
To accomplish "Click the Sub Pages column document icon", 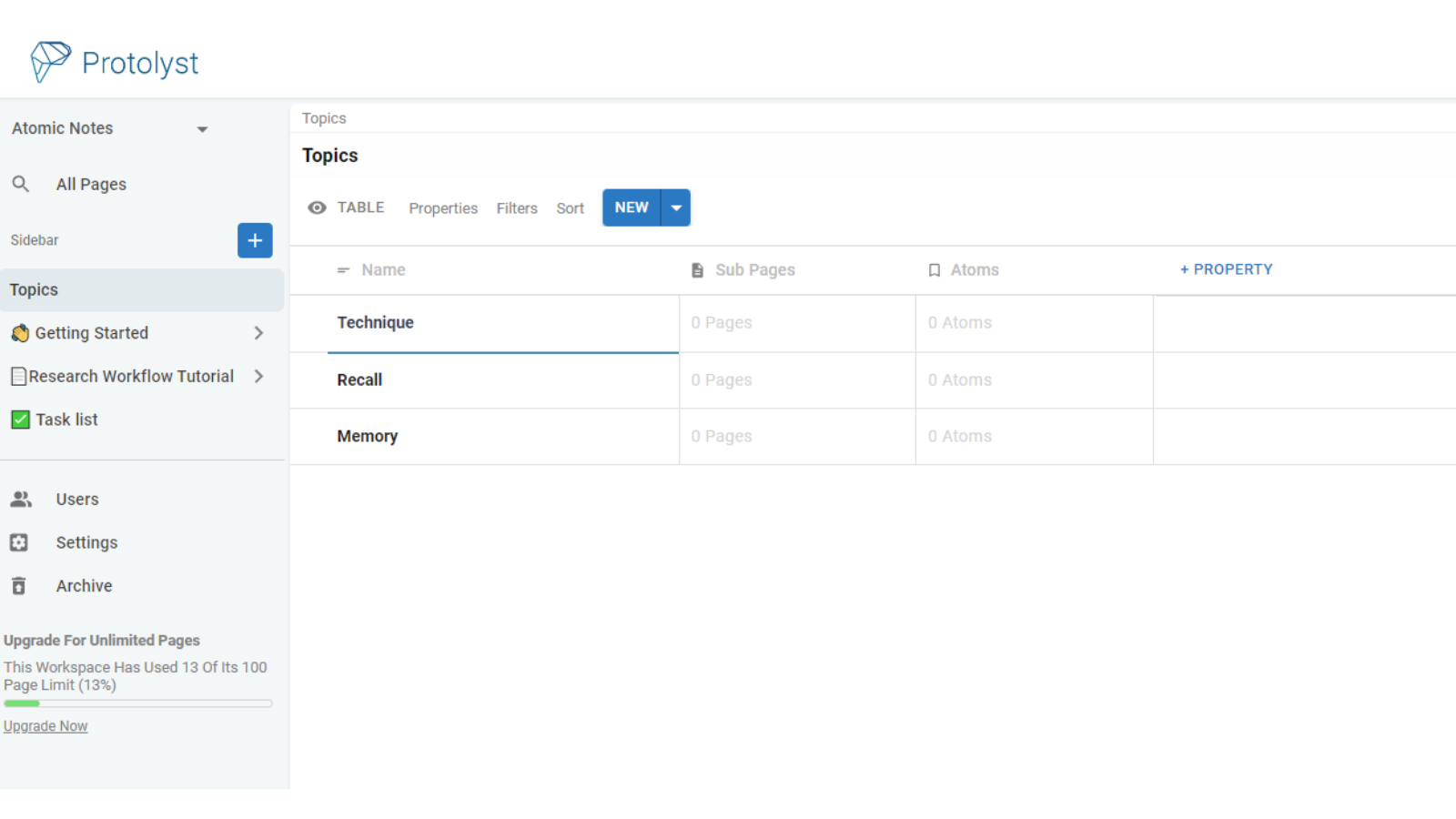I will pos(697,270).
